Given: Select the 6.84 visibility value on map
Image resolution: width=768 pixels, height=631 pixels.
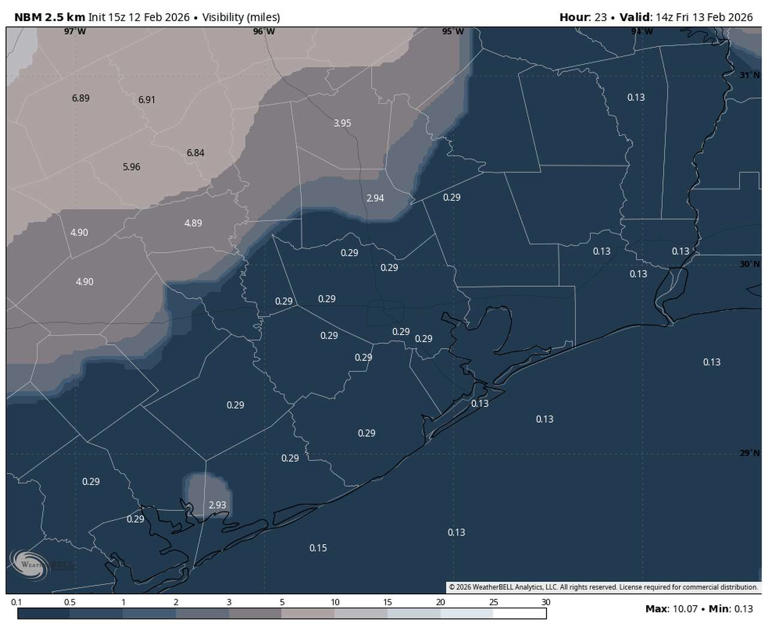Looking at the screenshot, I should pyautogui.click(x=195, y=153).
